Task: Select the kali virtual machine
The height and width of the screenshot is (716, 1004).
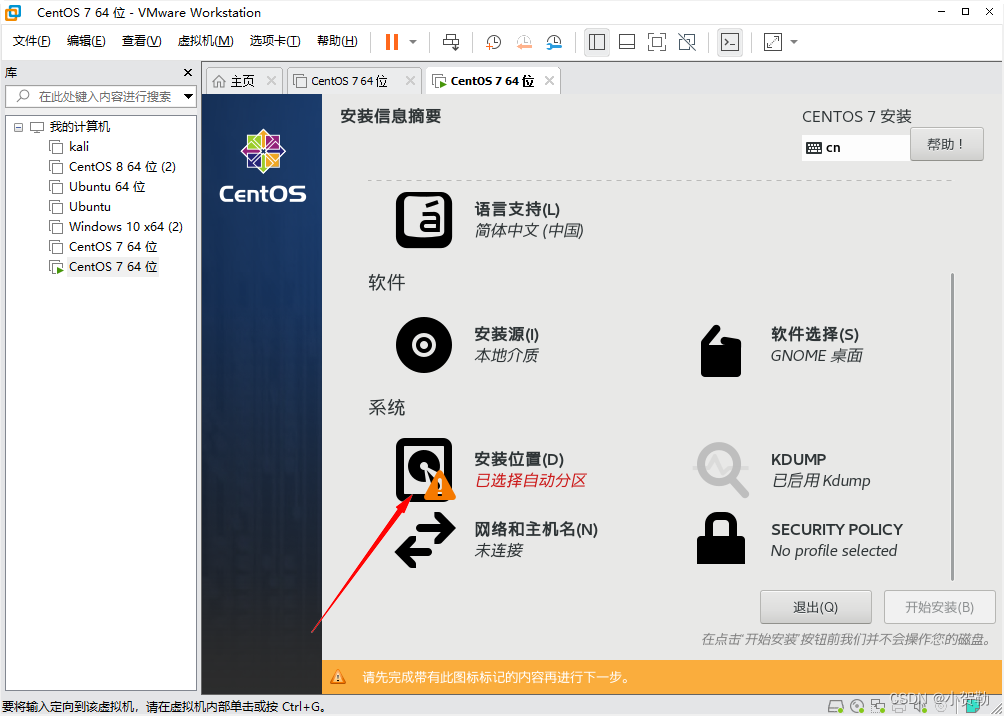Action: 79,147
